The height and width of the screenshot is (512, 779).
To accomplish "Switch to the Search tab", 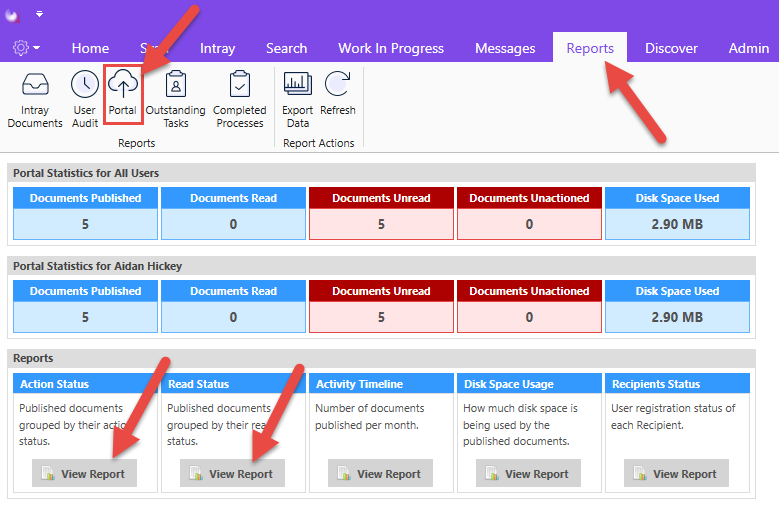I will [x=287, y=48].
